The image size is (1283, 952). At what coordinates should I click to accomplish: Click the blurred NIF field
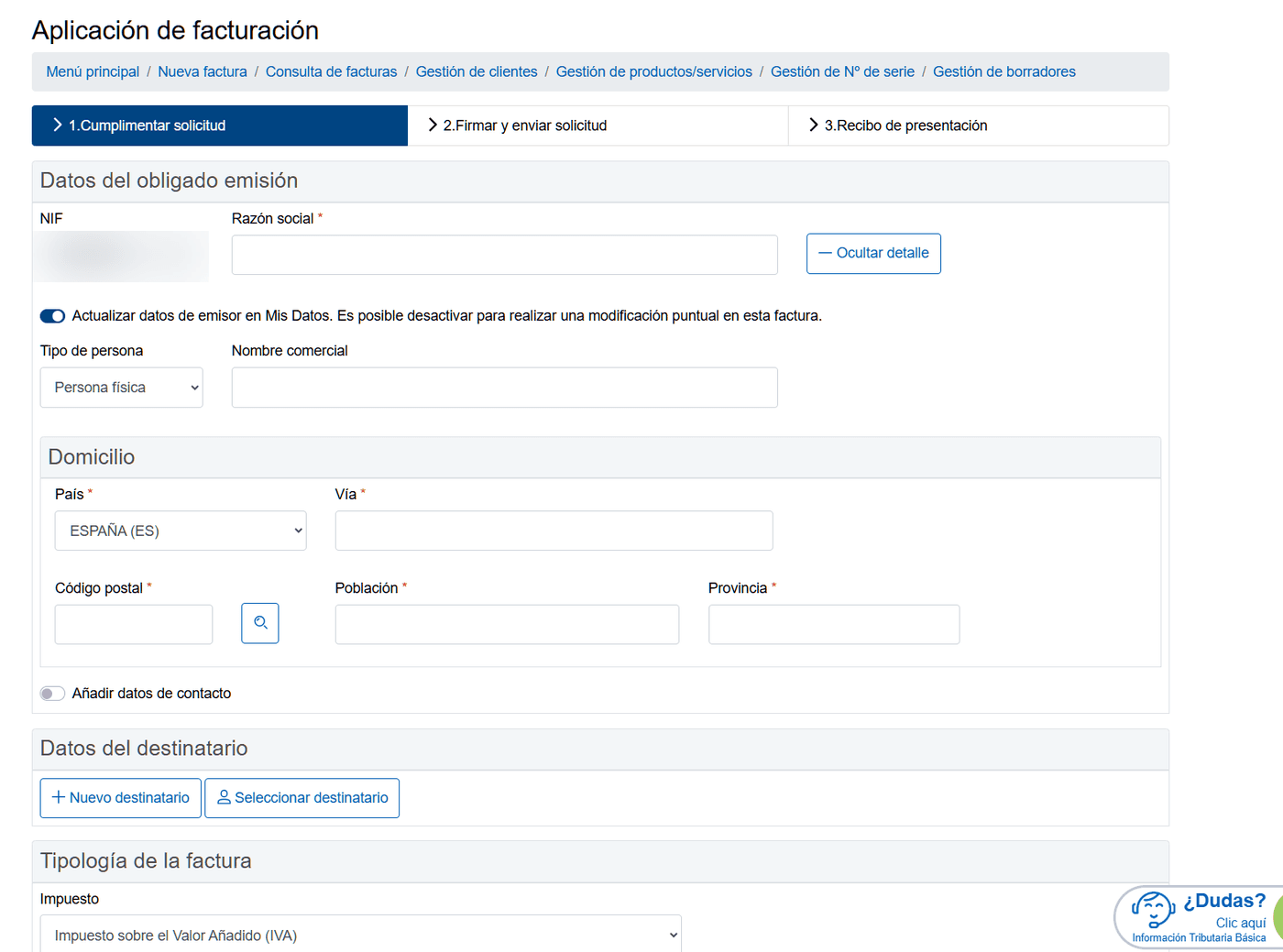[121, 257]
